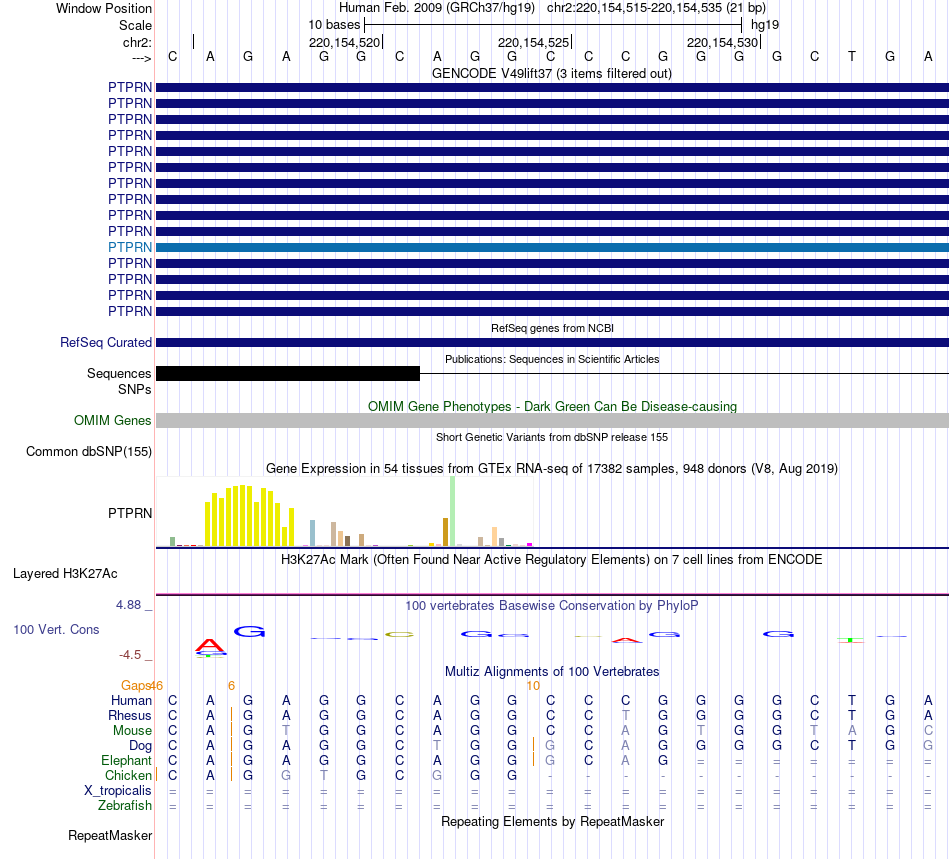The image size is (950, 859).
Task: Select the Dog alignment row label
Action: pyautogui.click(x=140, y=746)
